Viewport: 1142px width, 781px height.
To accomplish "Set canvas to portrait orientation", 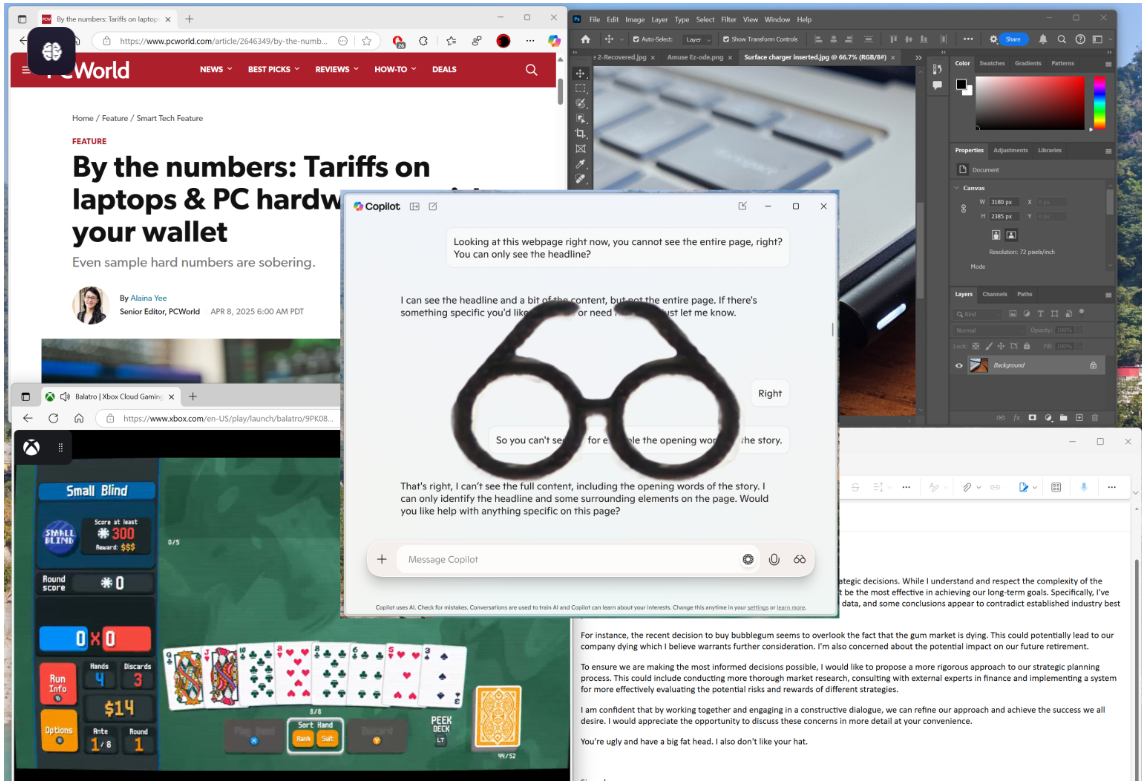I will (996, 235).
